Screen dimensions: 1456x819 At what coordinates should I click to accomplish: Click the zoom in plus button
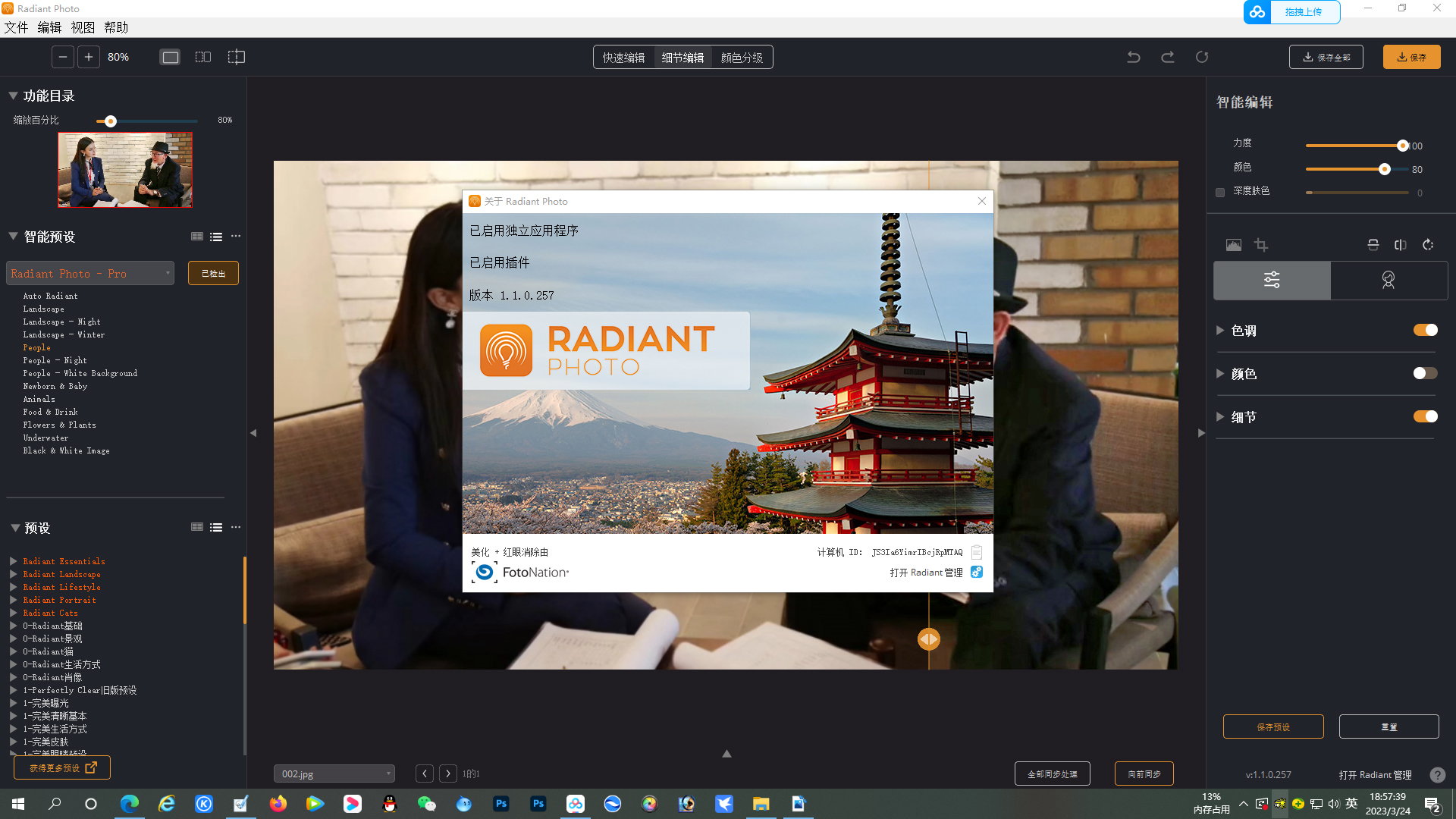pyautogui.click(x=89, y=57)
